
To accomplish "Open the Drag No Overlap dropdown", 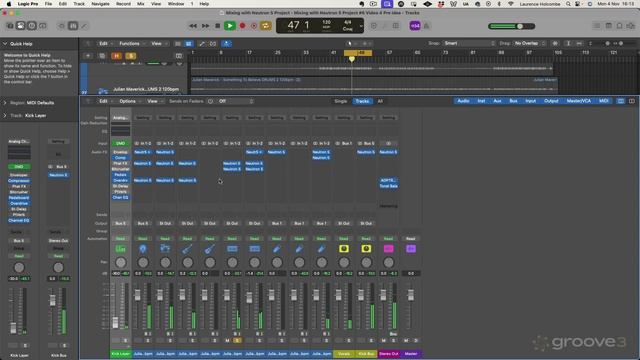I will (x=529, y=43).
